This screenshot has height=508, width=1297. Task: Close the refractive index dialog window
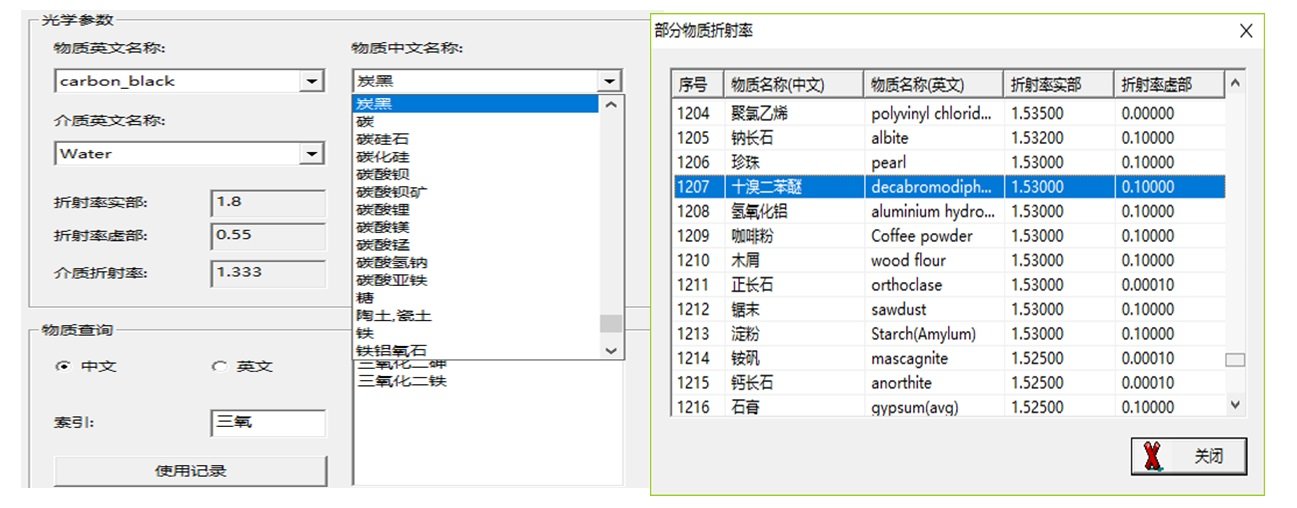pos(1245,31)
